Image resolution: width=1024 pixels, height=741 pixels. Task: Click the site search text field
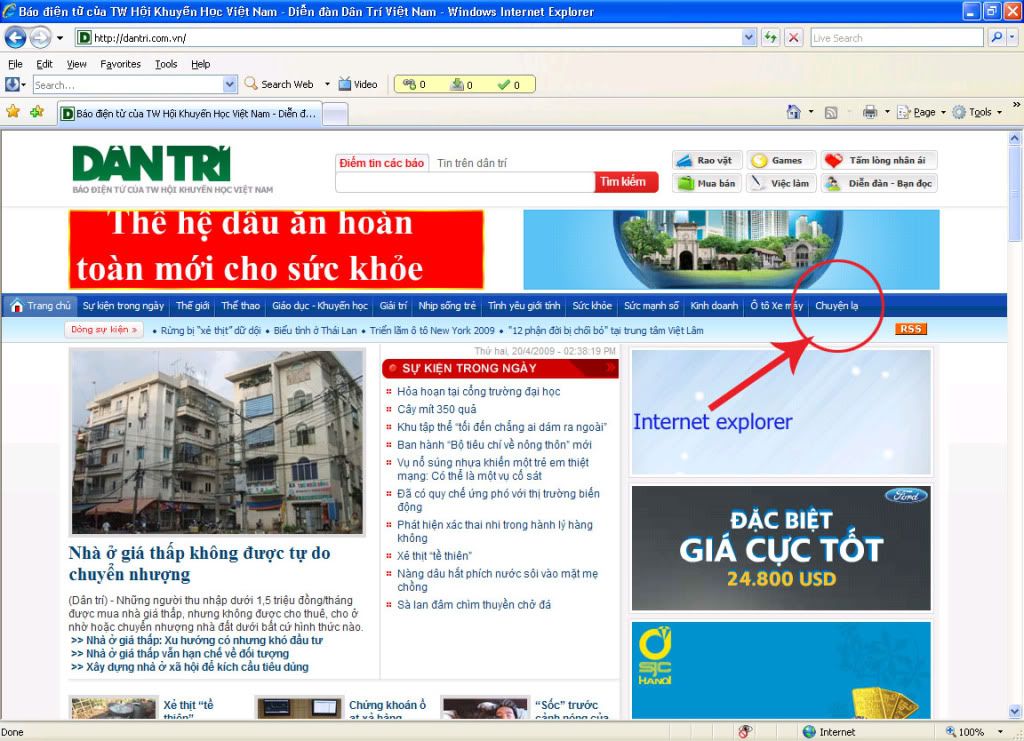click(x=464, y=183)
